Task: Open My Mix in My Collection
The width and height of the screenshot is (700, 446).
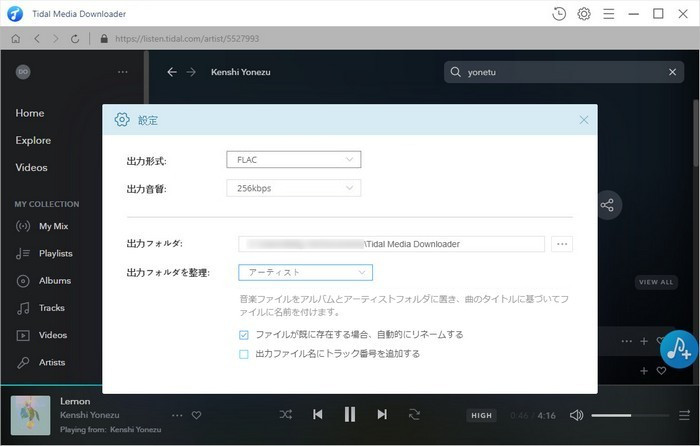Action: (42, 226)
